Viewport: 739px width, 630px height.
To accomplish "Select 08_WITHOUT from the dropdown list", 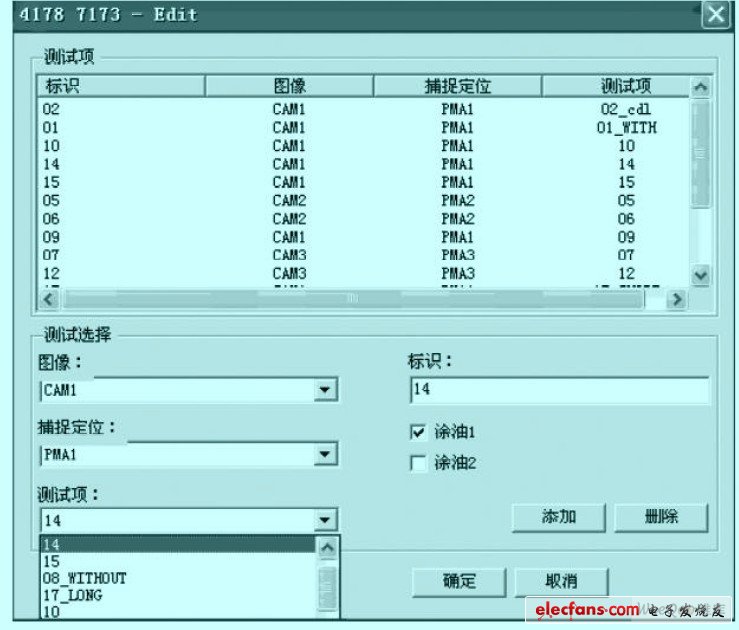I will click(85, 579).
